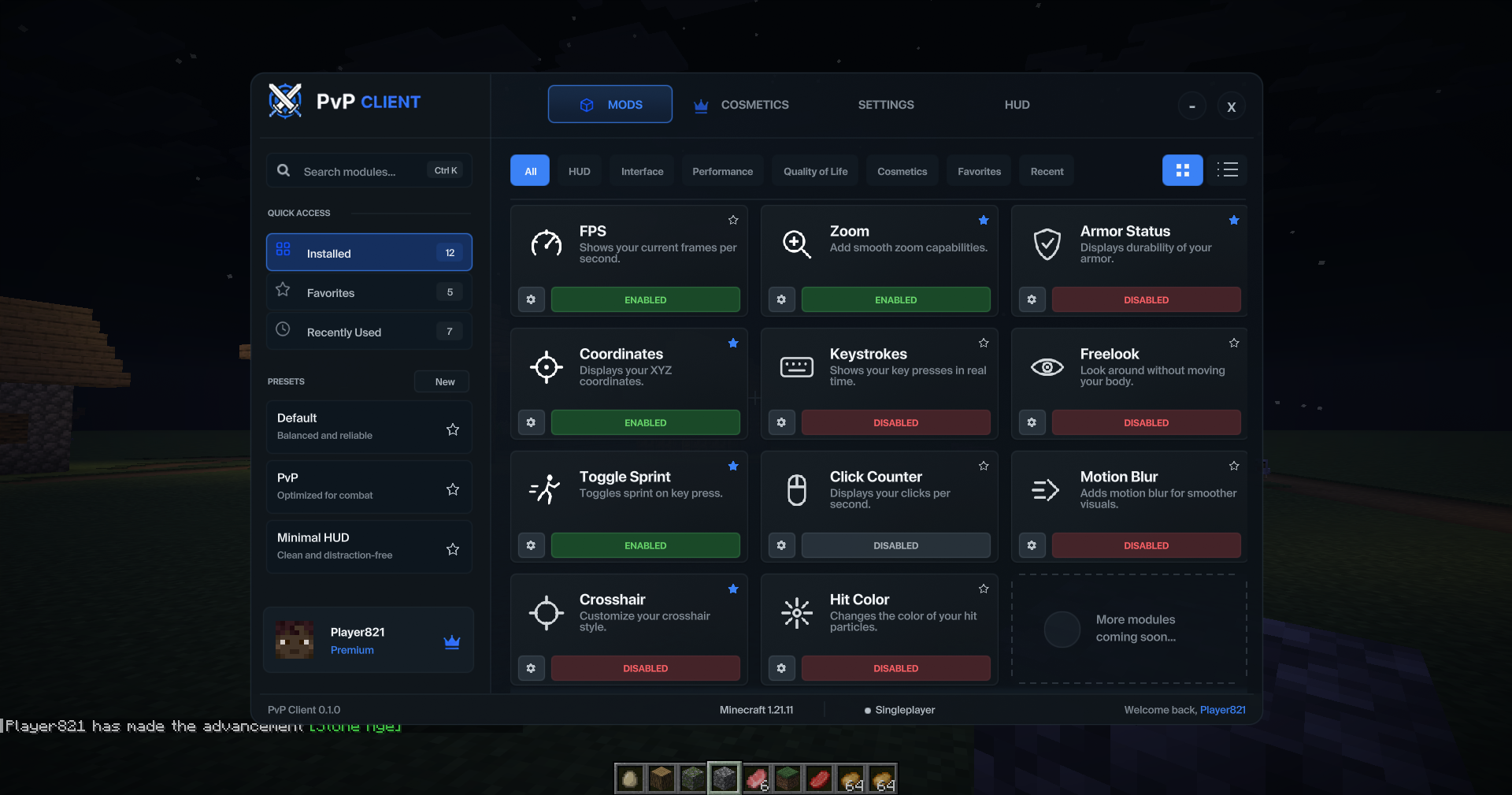Screen dimensions: 1512x795
Task: Switch to grid view layout
Action: tap(1182, 170)
